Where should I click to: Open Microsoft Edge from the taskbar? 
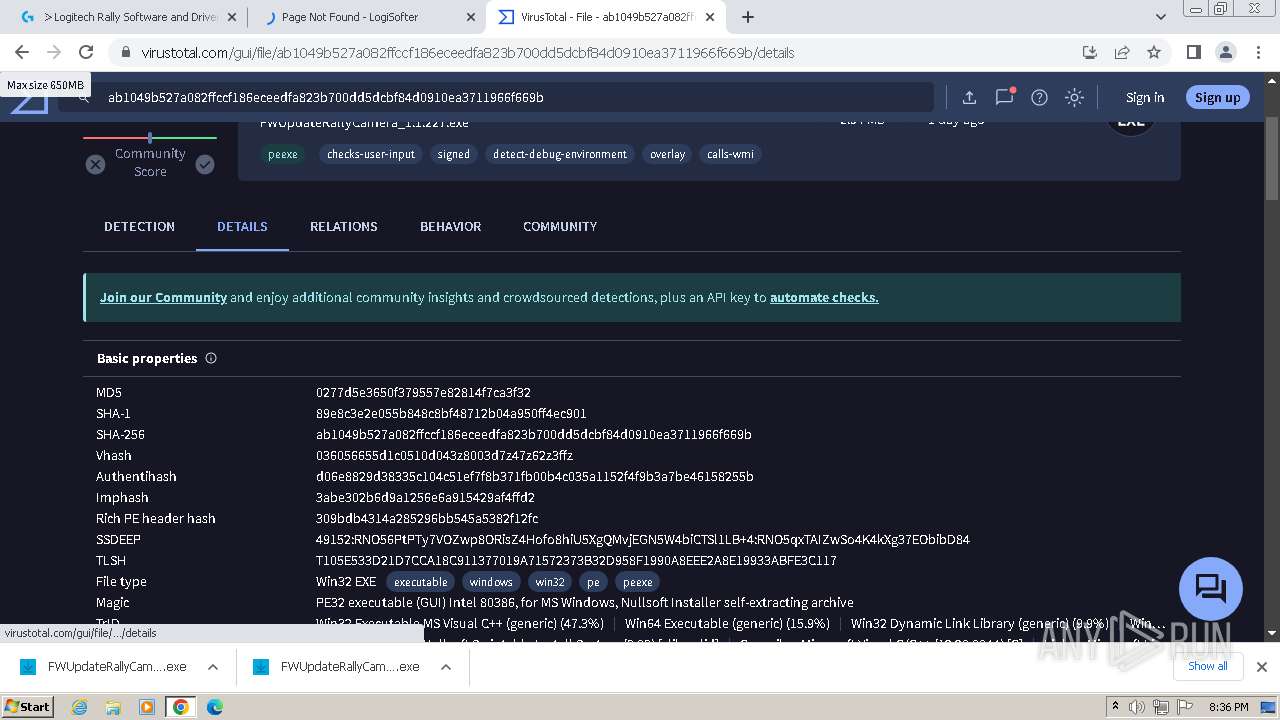click(215, 706)
